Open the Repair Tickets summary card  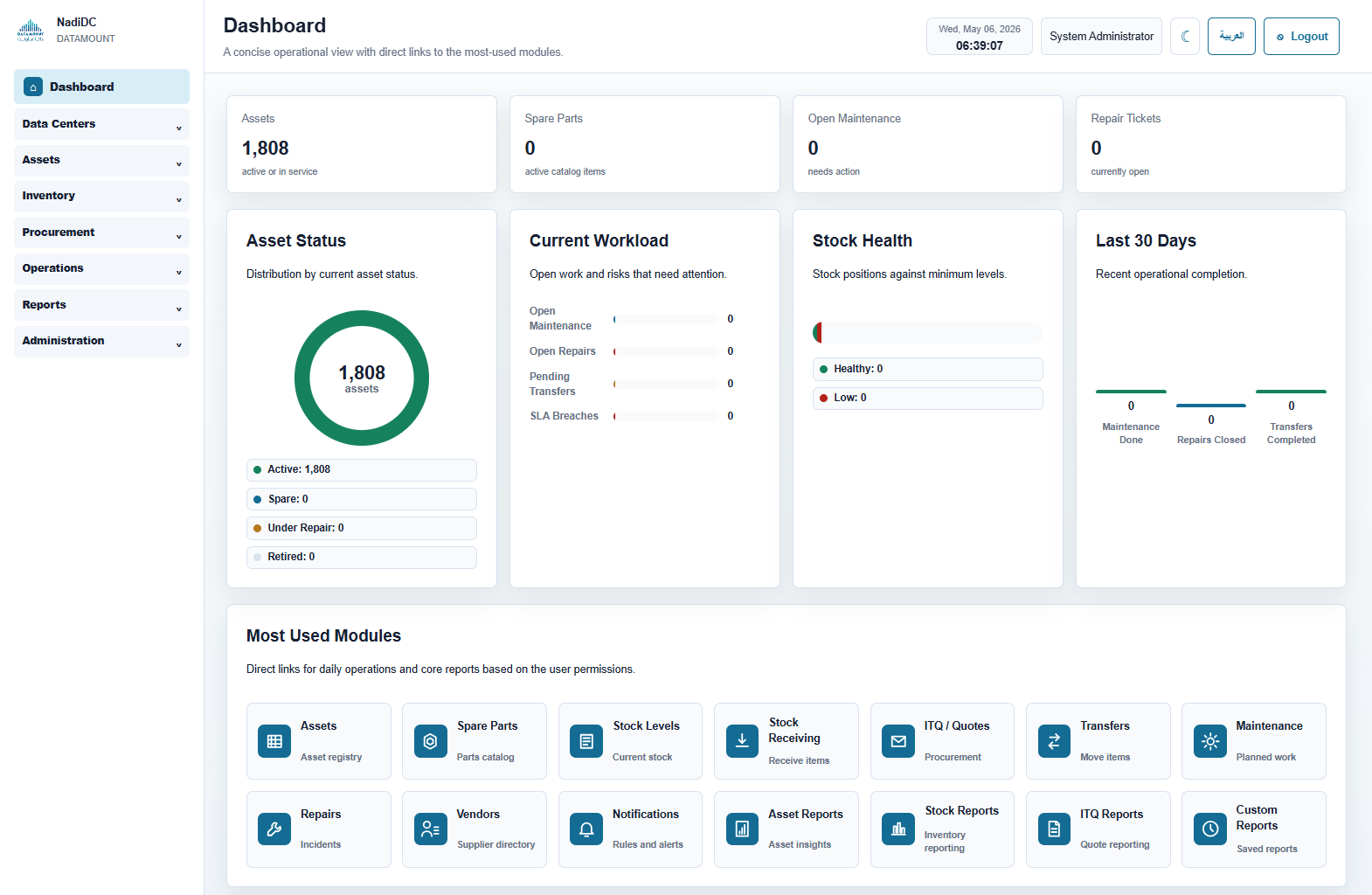tap(1211, 144)
